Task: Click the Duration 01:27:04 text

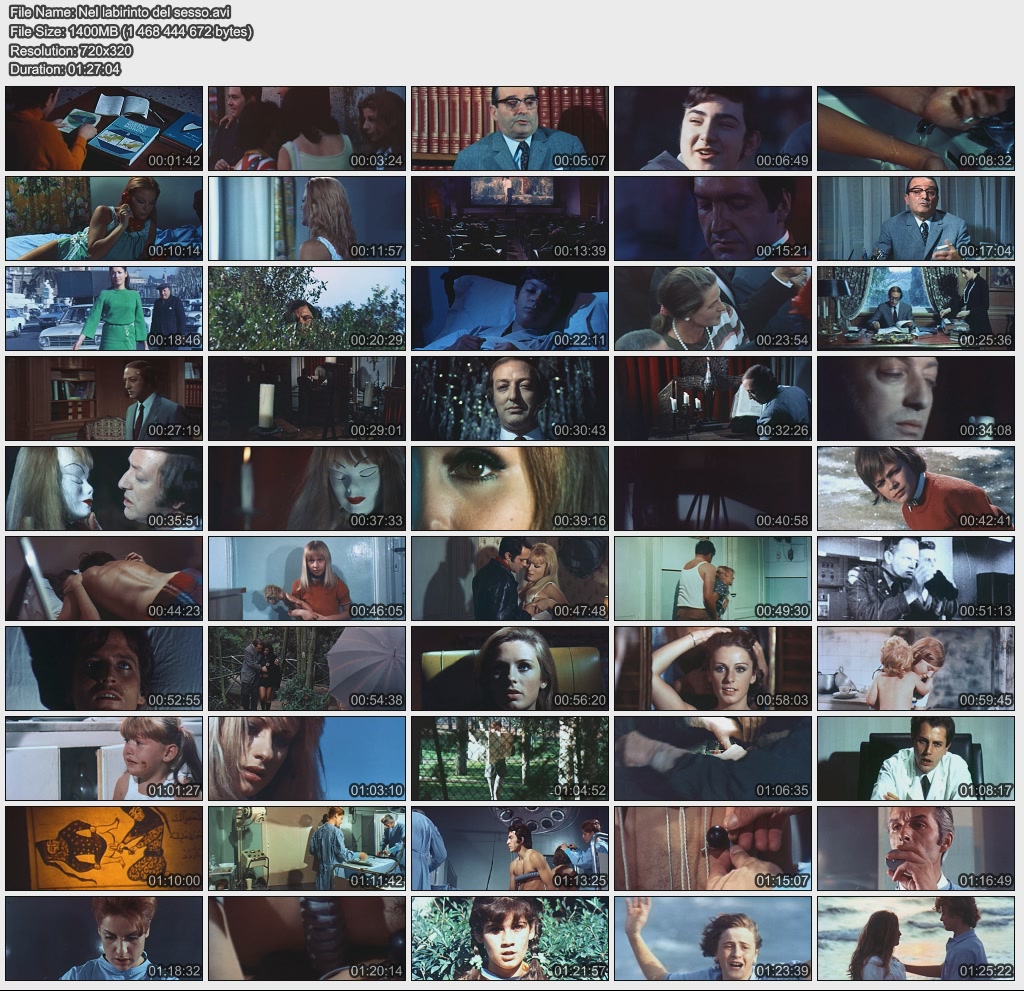Action: click(x=65, y=69)
